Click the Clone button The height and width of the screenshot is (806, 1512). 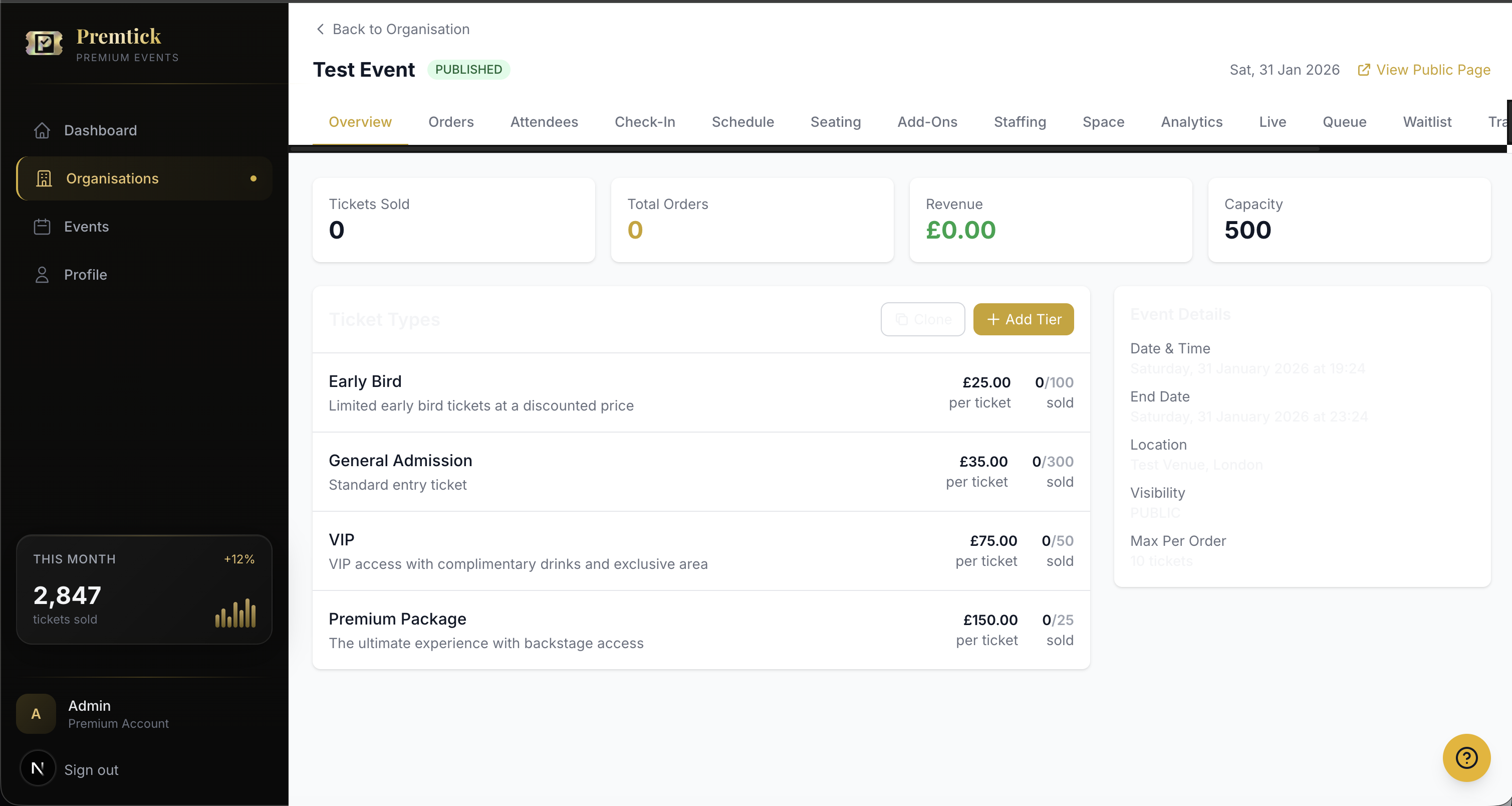pyautogui.click(x=922, y=319)
